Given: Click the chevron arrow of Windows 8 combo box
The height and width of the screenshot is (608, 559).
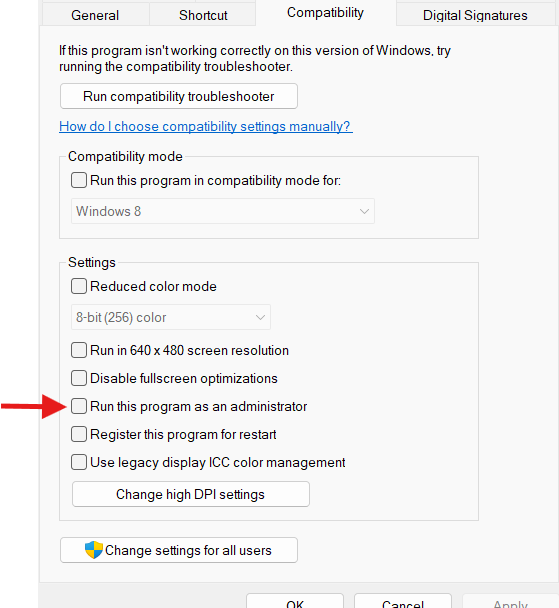Looking at the screenshot, I should [364, 211].
